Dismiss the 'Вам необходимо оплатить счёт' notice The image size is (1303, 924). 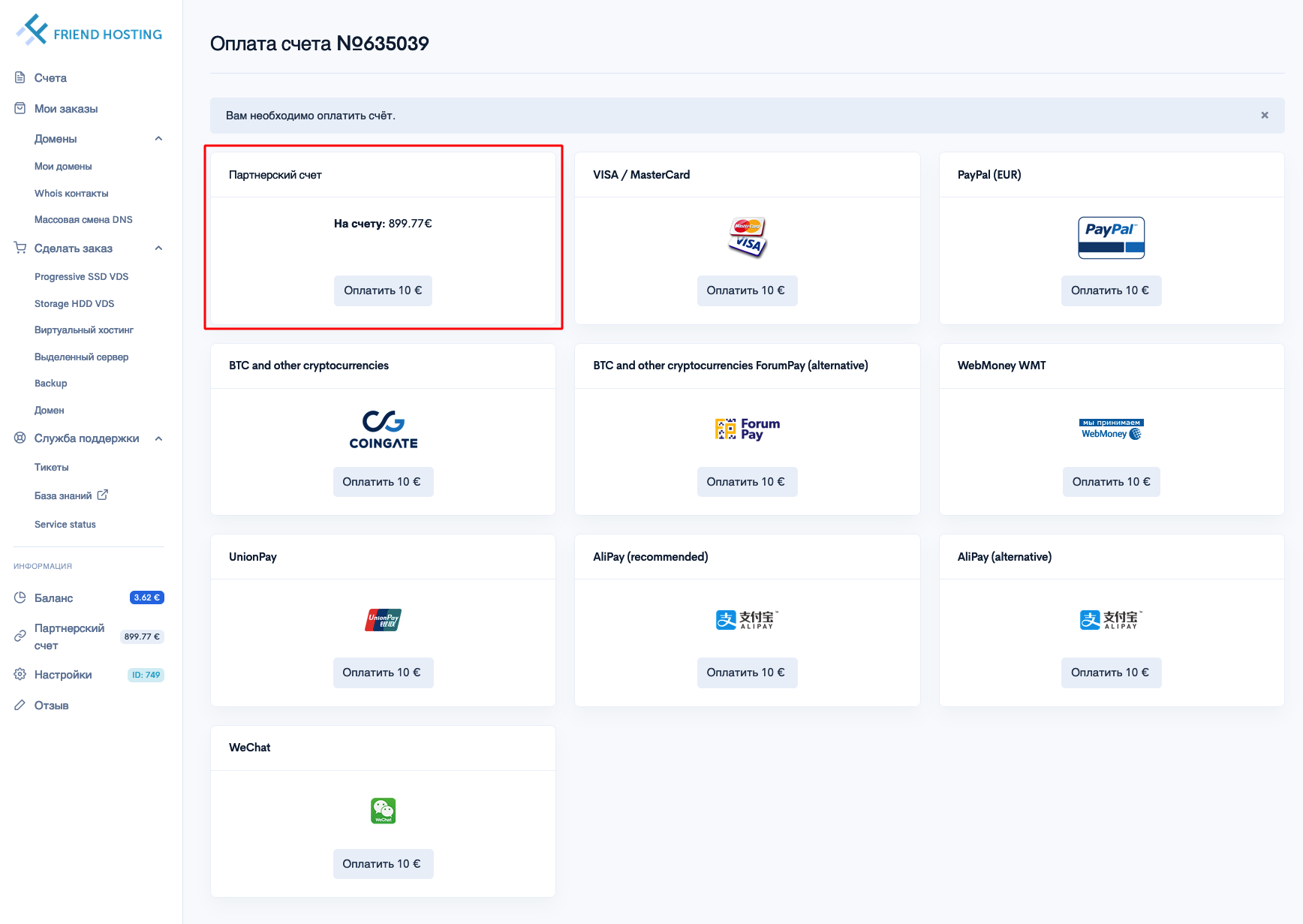pyautogui.click(x=1265, y=115)
